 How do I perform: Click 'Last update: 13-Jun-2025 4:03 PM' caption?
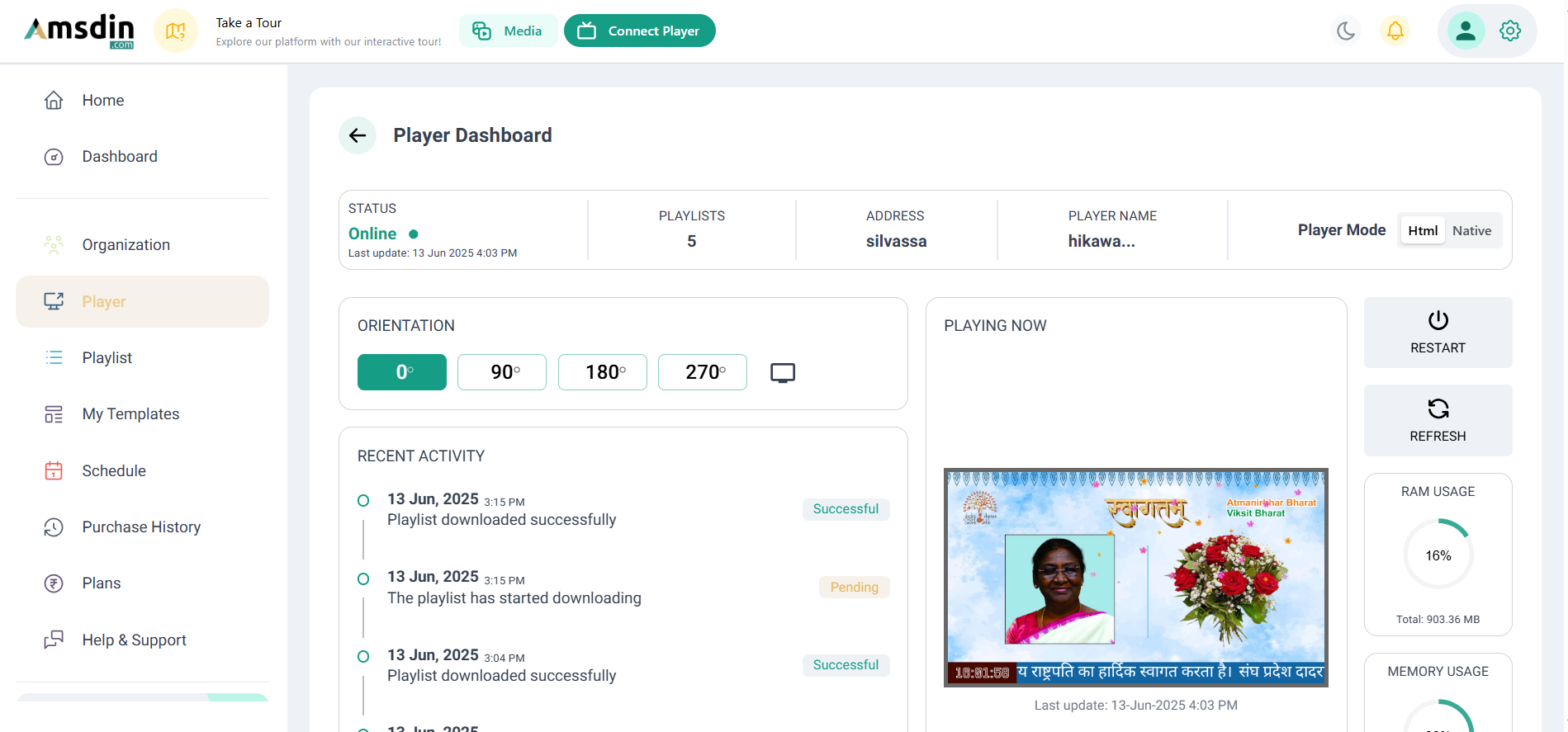pos(1136,706)
